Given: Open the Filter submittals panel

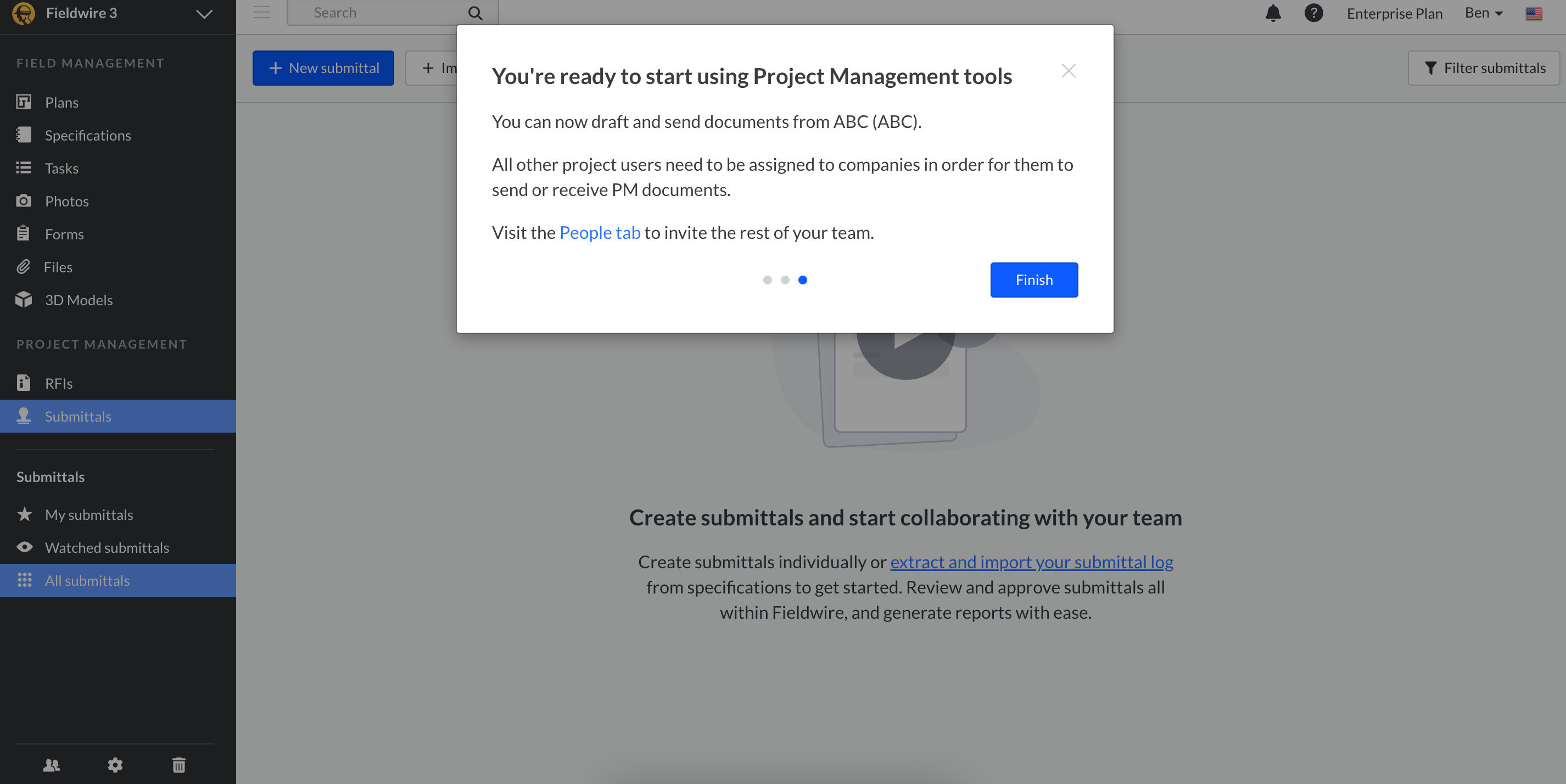Looking at the screenshot, I should pos(1484,68).
